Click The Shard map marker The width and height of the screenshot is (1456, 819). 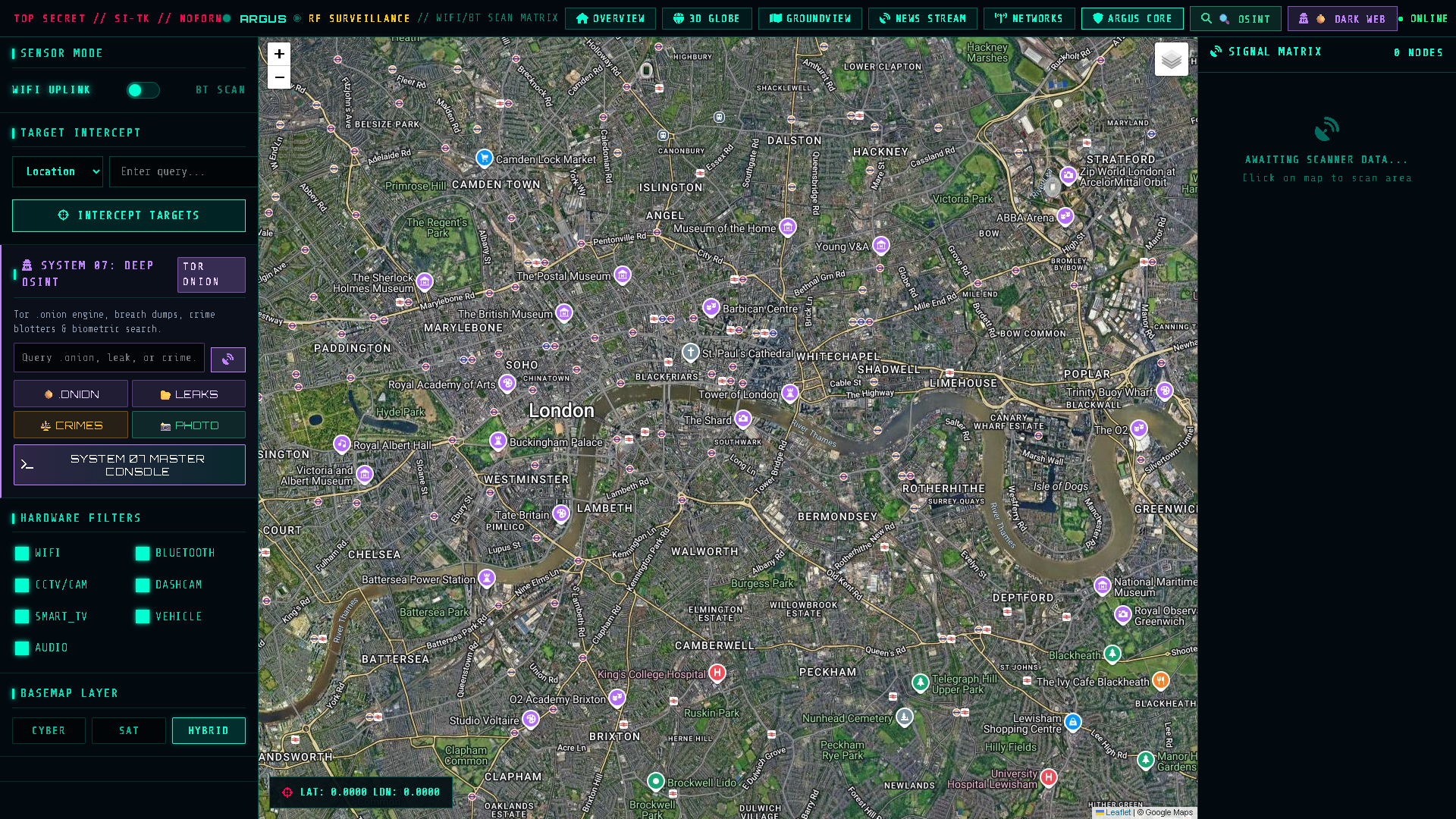point(742,419)
